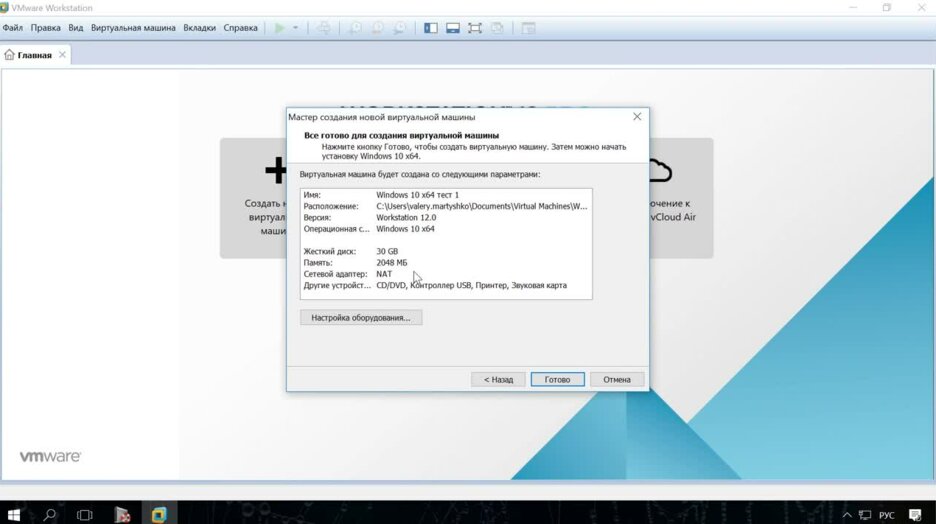Click the РУС language indicator
The height and width of the screenshot is (524, 936).
pyautogui.click(x=887, y=515)
